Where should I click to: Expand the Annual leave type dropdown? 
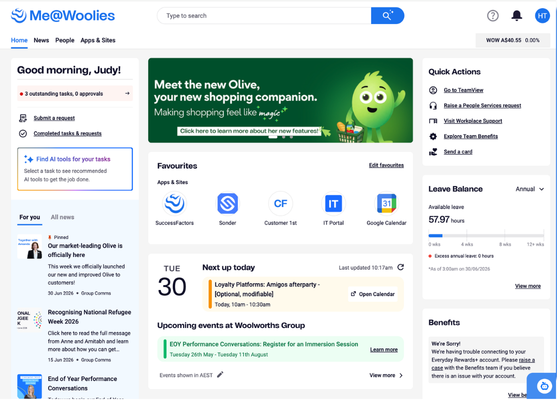530,189
